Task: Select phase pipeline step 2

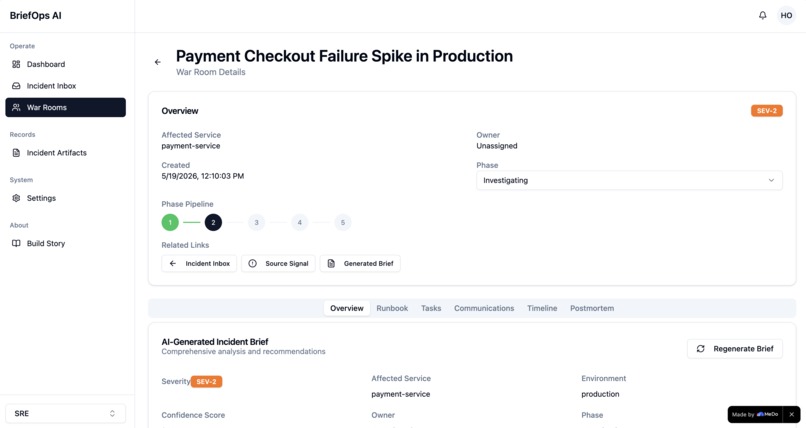Action: (213, 222)
